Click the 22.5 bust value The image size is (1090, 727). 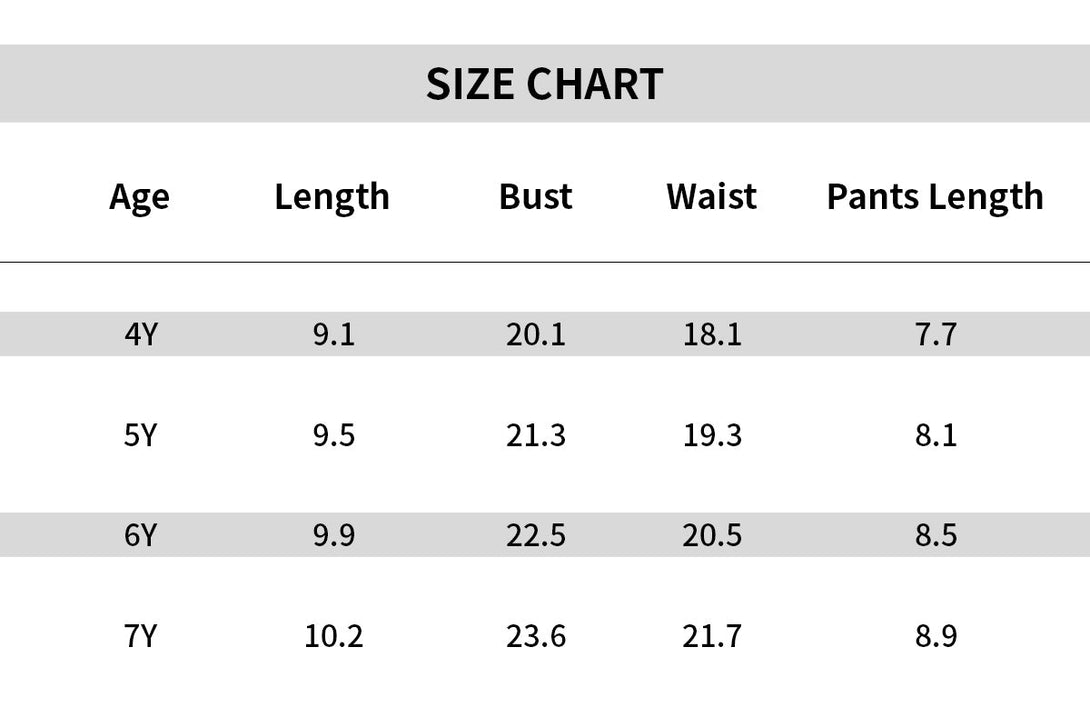(x=536, y=535)
